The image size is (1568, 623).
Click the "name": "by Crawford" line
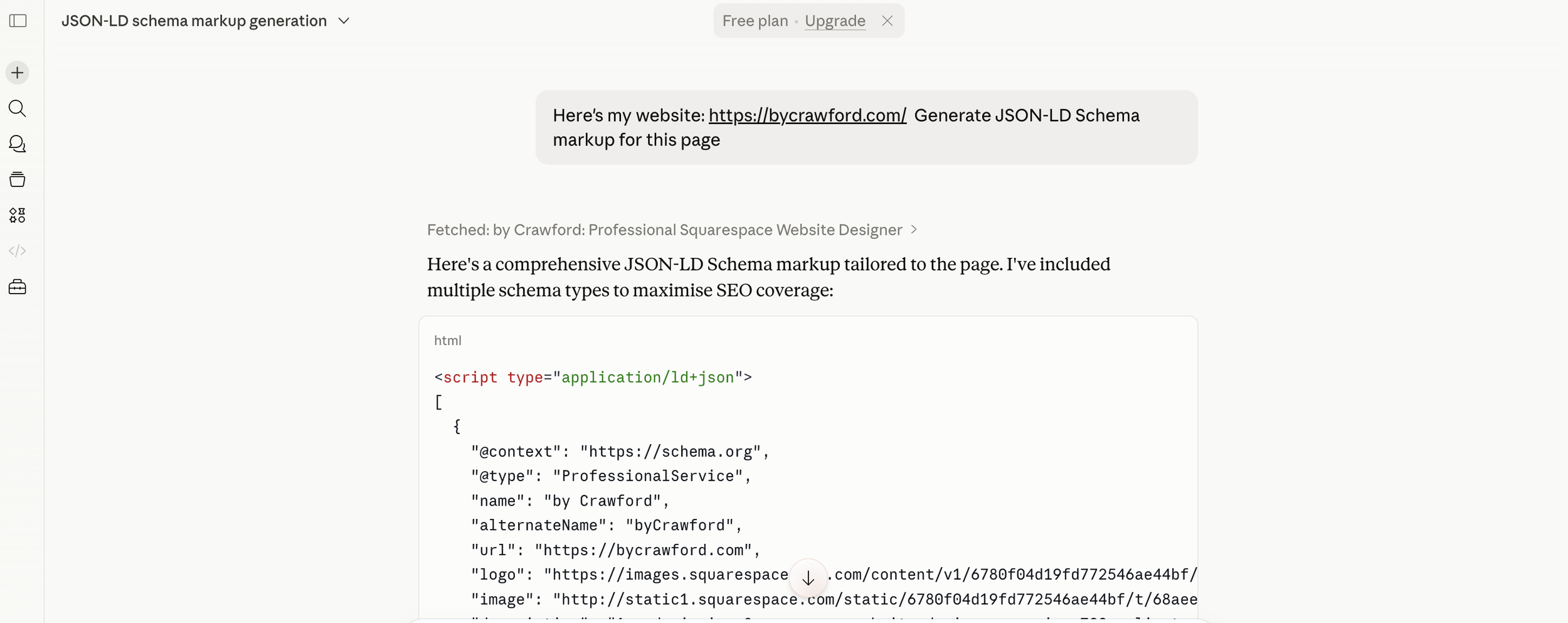point(570,501)
